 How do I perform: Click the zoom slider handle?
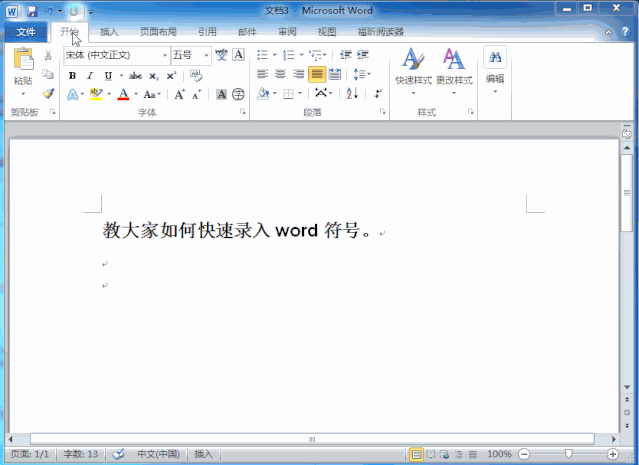pos(568,454)
